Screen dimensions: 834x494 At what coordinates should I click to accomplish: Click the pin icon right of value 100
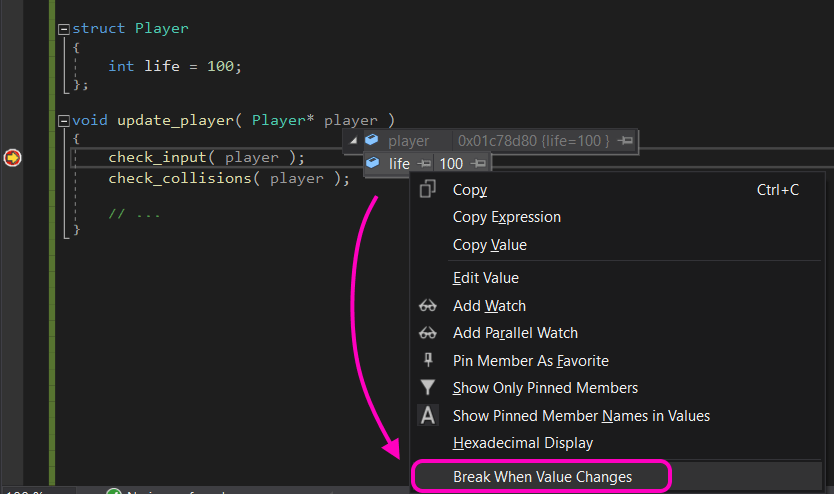click(479, 164)
